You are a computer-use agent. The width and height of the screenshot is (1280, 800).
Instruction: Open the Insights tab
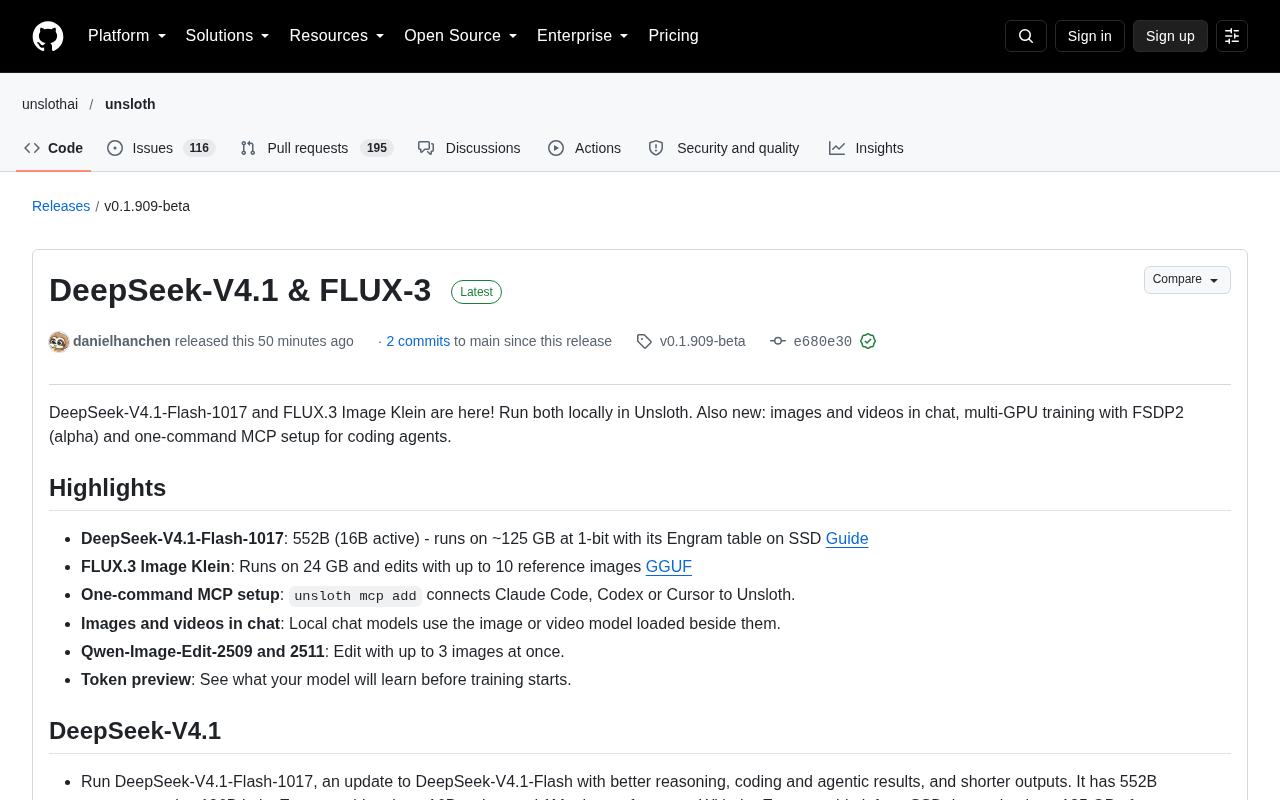[866, 148]
